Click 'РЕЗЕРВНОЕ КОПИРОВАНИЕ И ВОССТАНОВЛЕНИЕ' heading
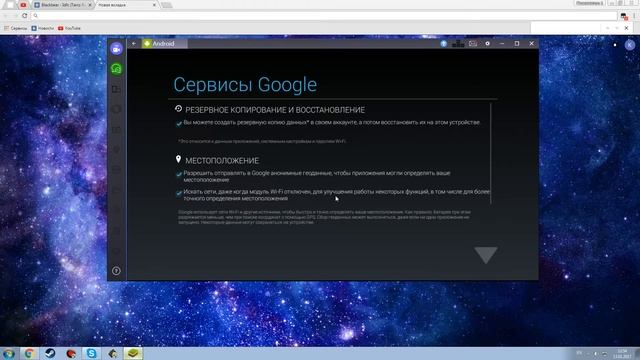Image resolution: width=640 pixels, height=360 pixels. 275,110
